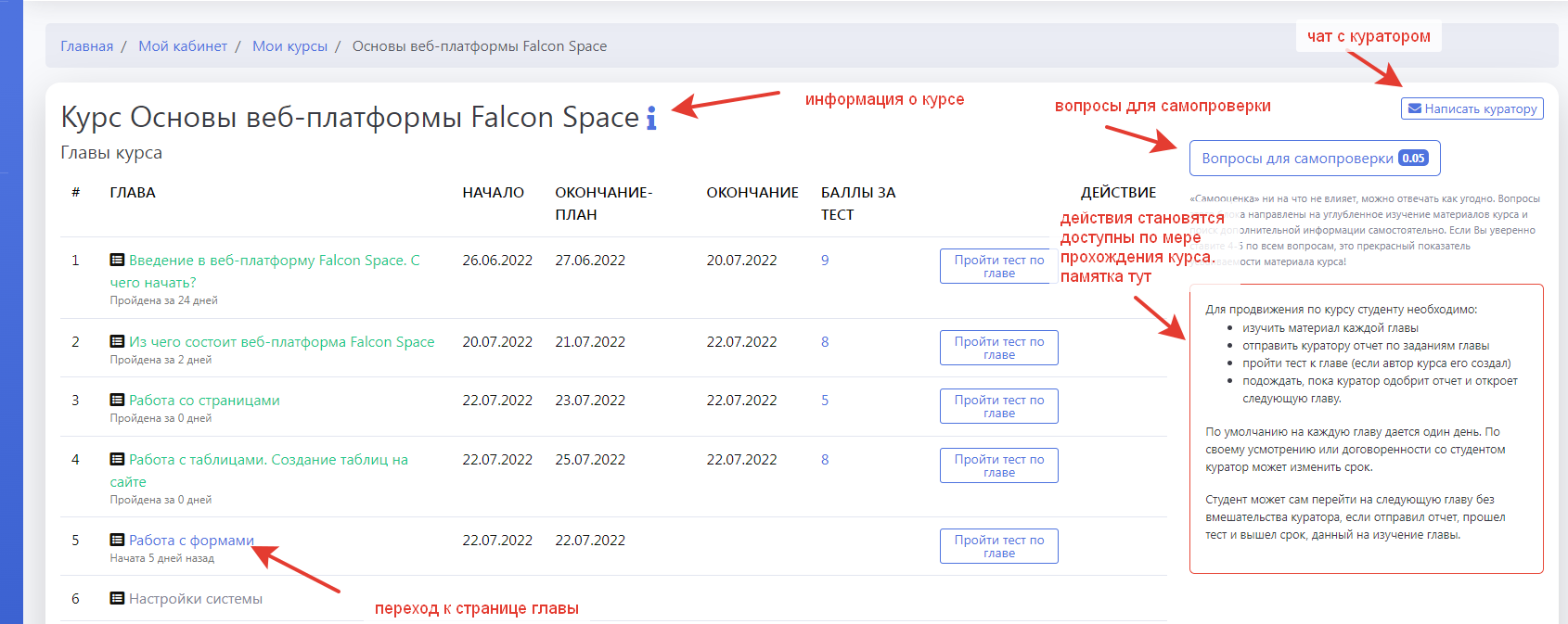Click the chapter icon next to Введение
Viewport: 1568px width, 624px height.
pyautogui.click(x=117, y=261)
